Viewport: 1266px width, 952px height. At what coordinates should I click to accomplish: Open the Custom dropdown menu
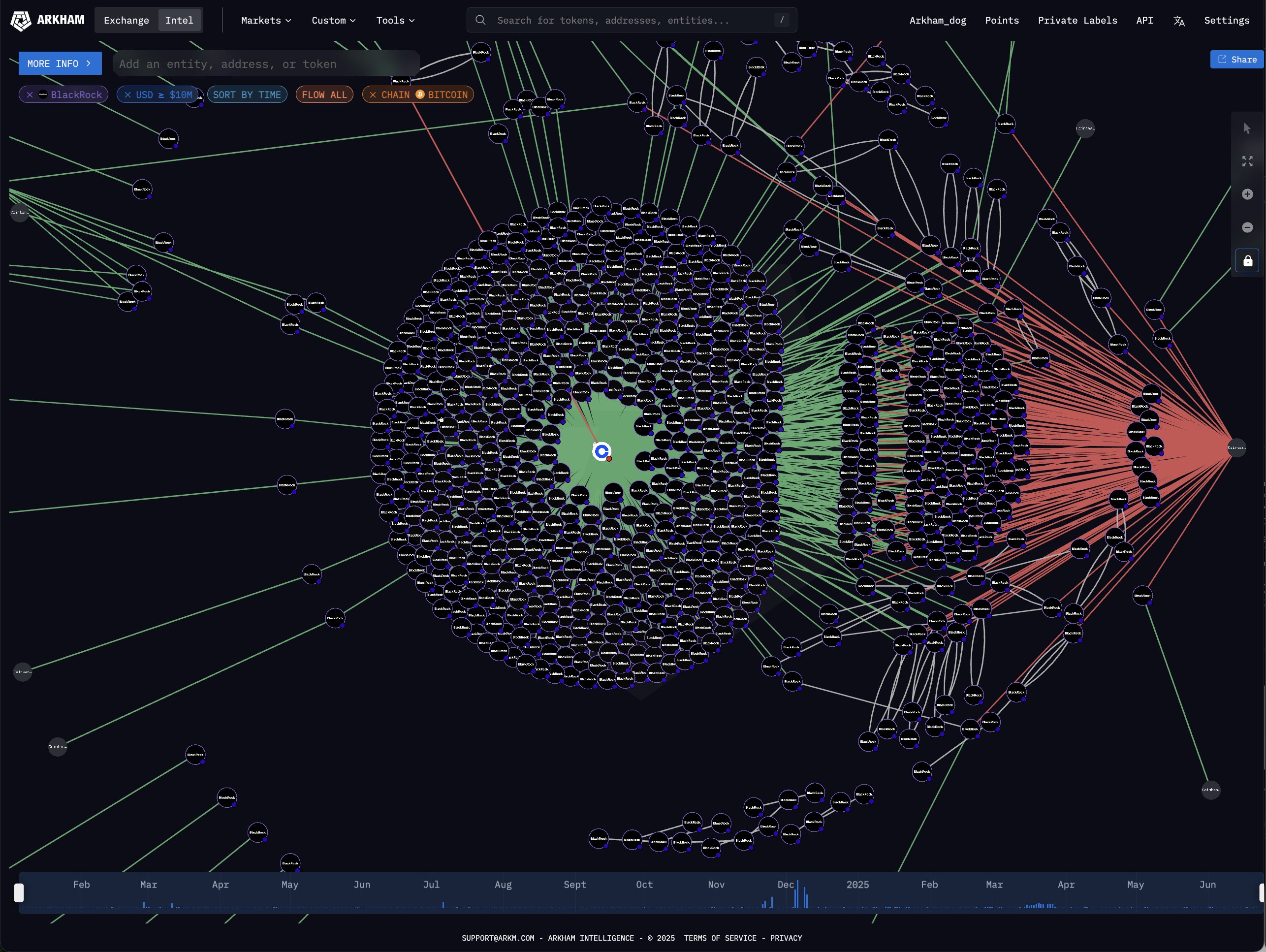(334, 21)
